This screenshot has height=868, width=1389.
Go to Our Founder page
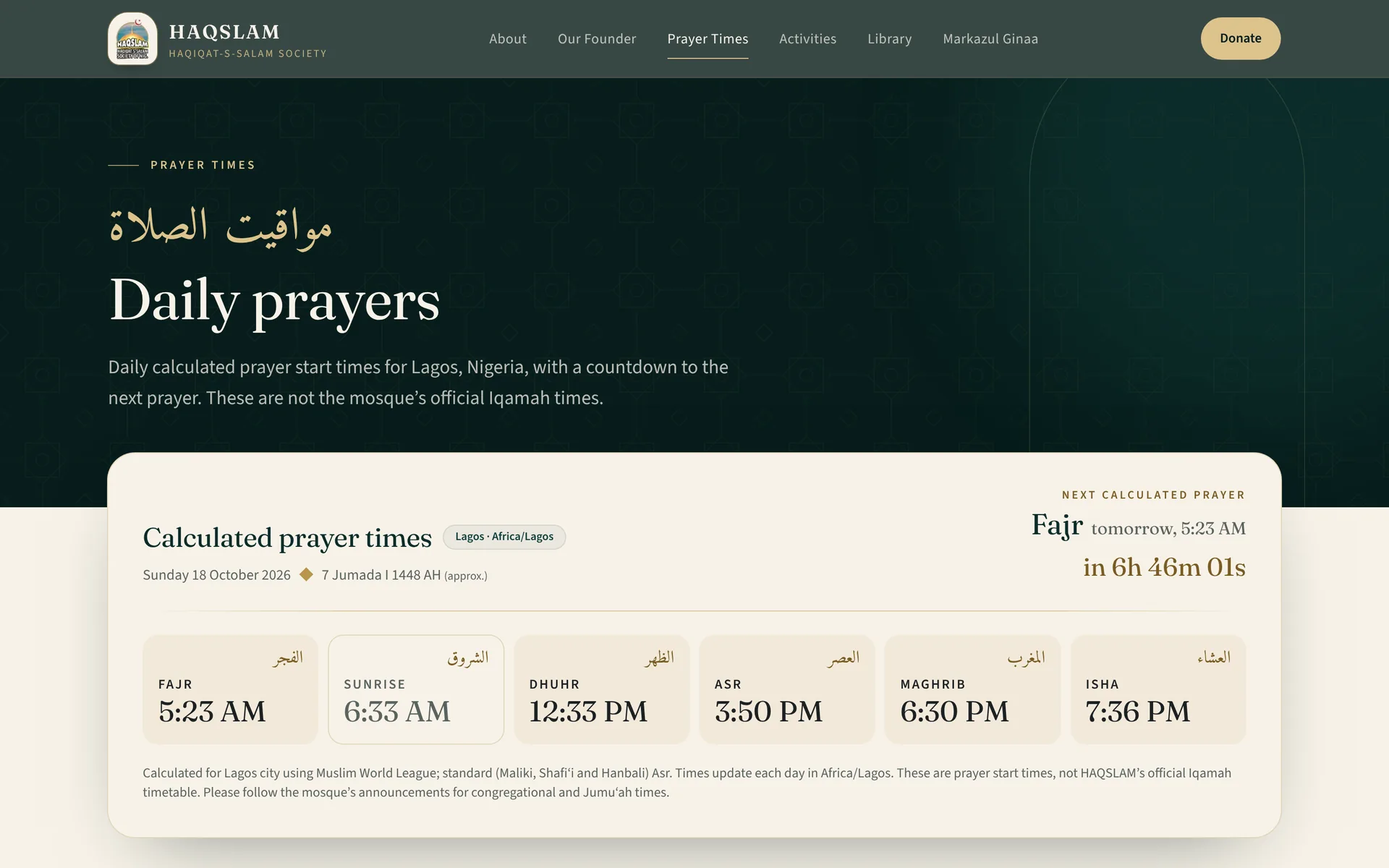coord(597,39)
